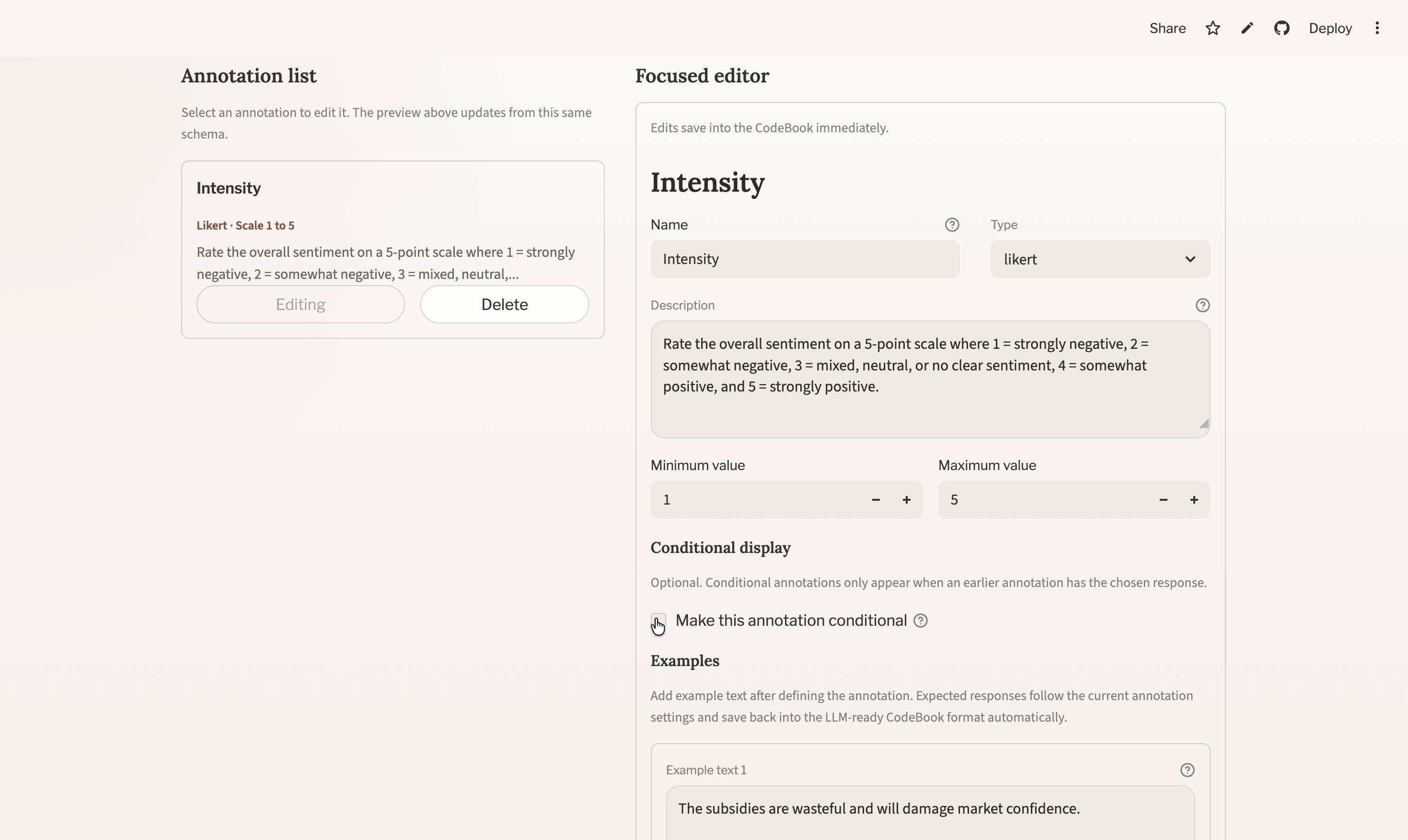
Task: Decrease the Minimum value with minus
Action: (876, 500)
